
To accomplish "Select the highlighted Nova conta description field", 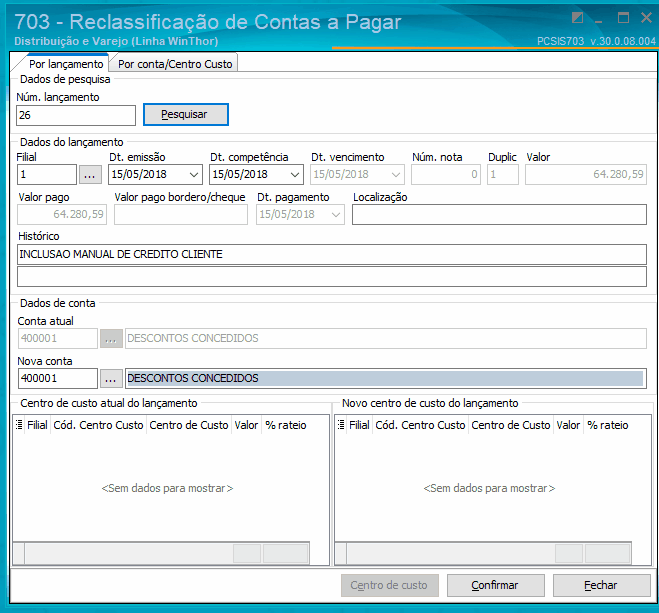I will (385, 379).
